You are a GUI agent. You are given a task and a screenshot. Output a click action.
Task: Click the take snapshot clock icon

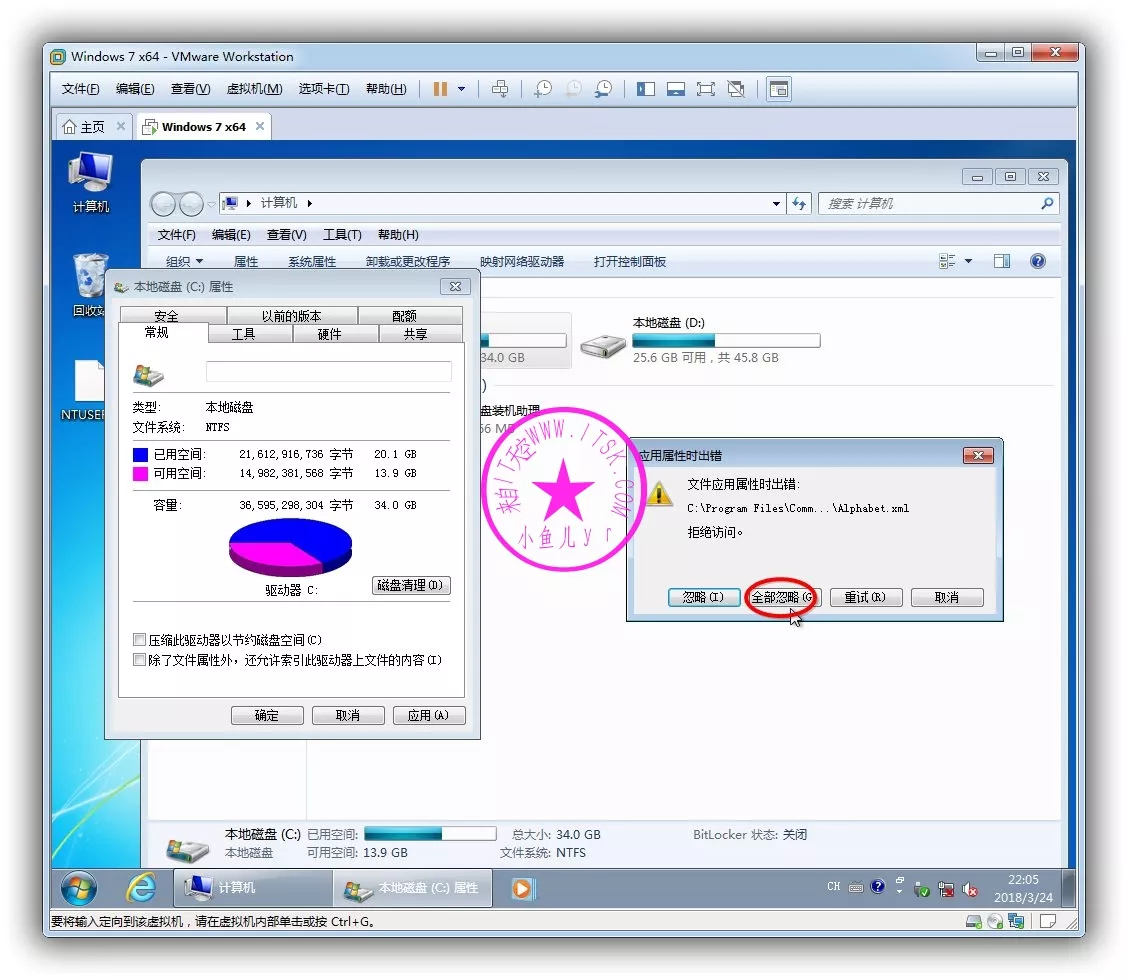[x=542, y=89]
